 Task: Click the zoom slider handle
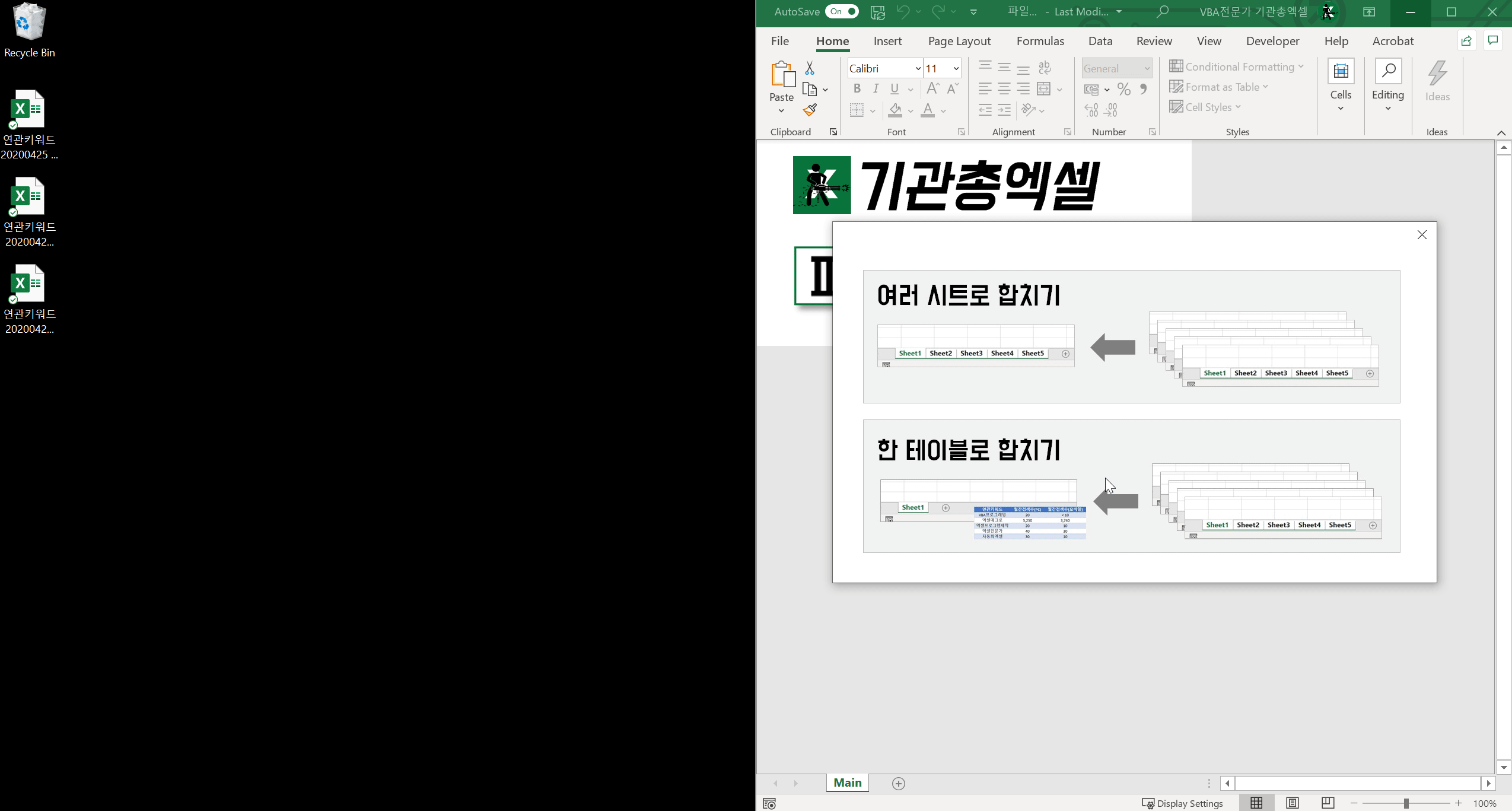(1406, 803)
